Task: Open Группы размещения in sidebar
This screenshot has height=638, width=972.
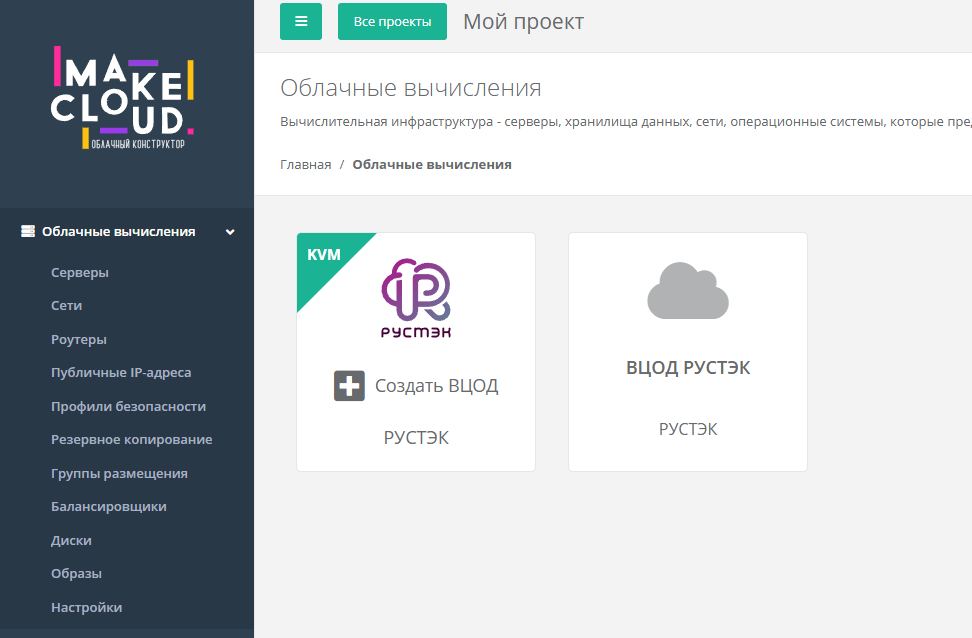Action: (x=119, y=473)
